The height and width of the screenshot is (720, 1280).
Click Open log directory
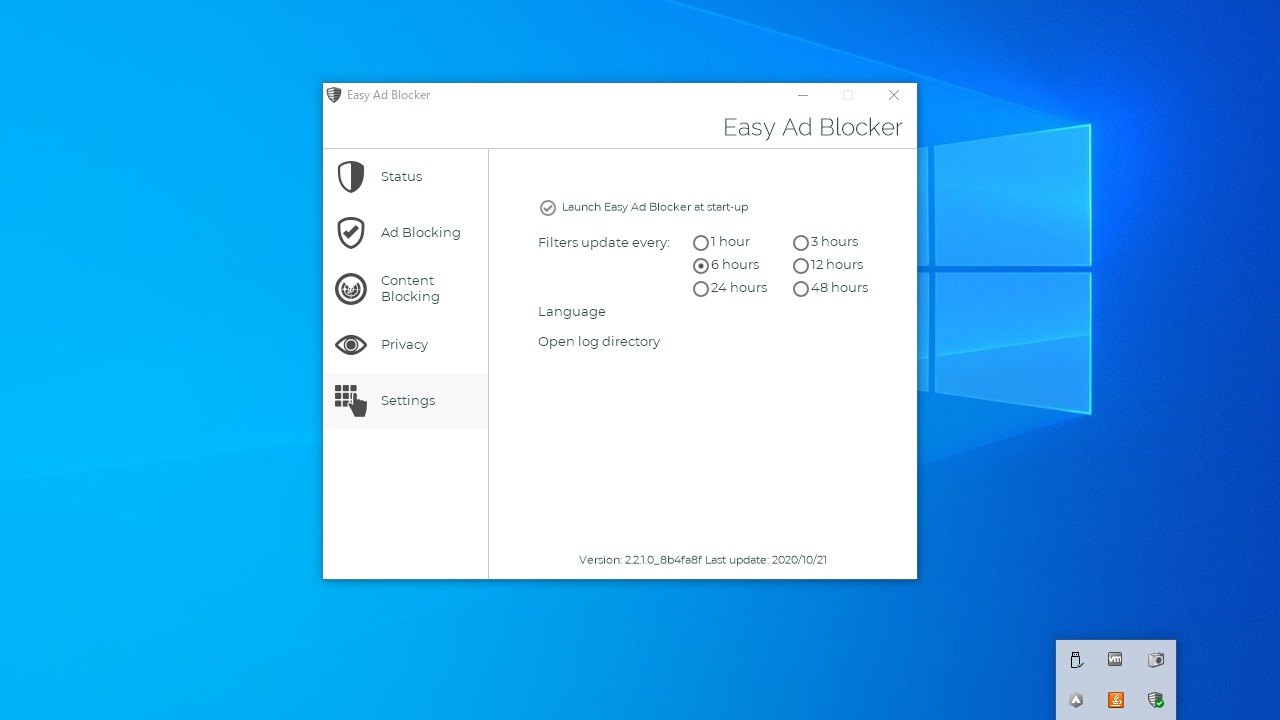coord(599,342)
